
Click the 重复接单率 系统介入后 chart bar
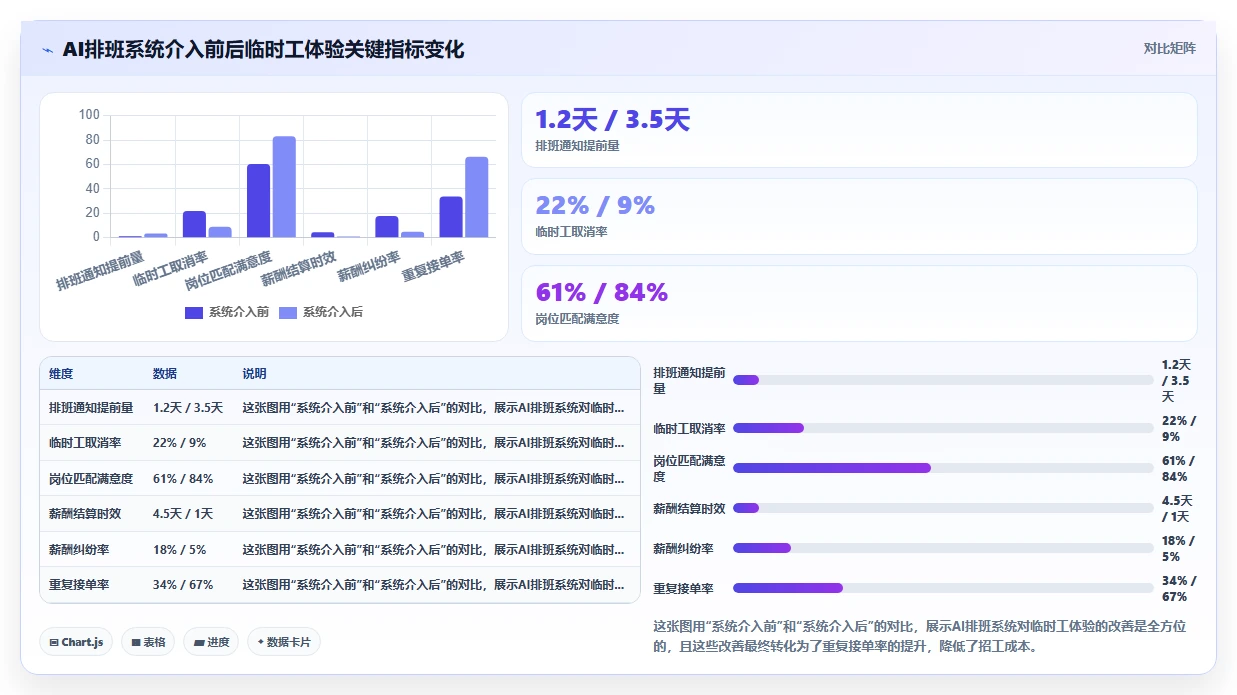tap(476, 197)
